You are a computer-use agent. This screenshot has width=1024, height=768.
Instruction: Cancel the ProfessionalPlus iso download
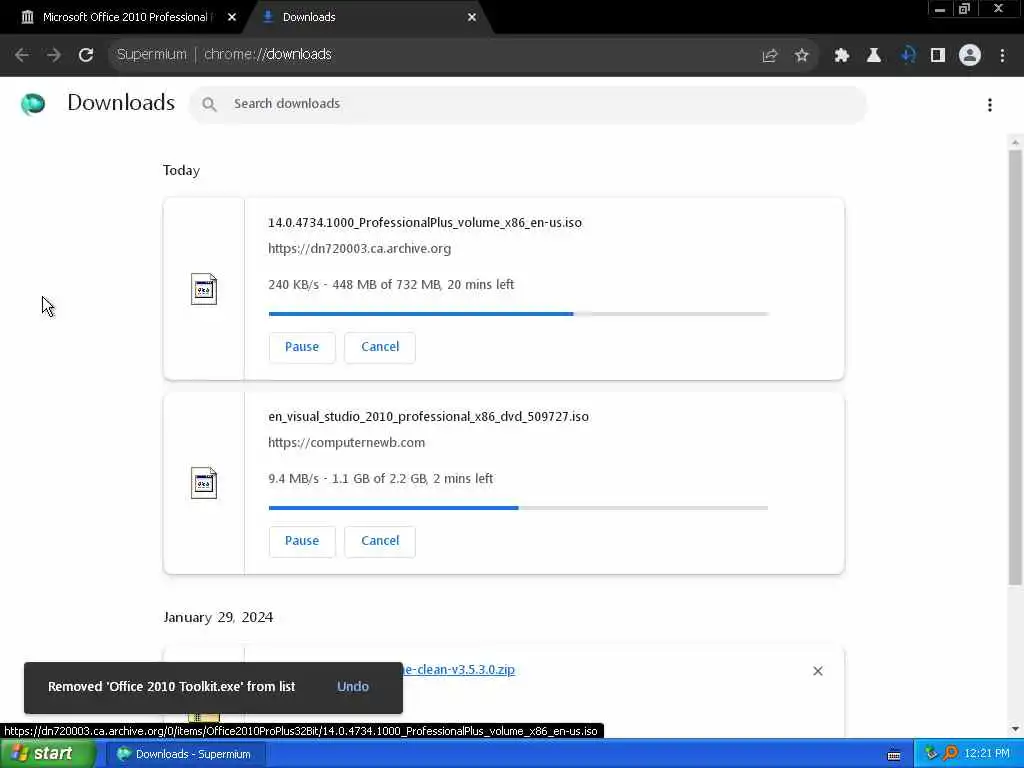[380, 347]
